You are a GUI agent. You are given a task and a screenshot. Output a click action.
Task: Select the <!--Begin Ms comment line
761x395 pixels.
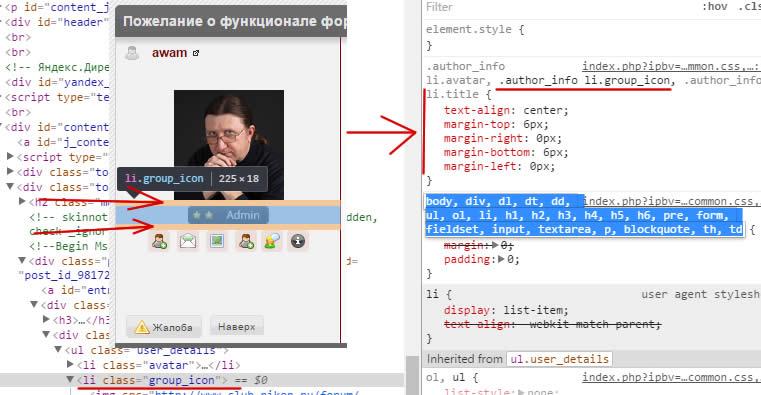(x=69, y=246)
